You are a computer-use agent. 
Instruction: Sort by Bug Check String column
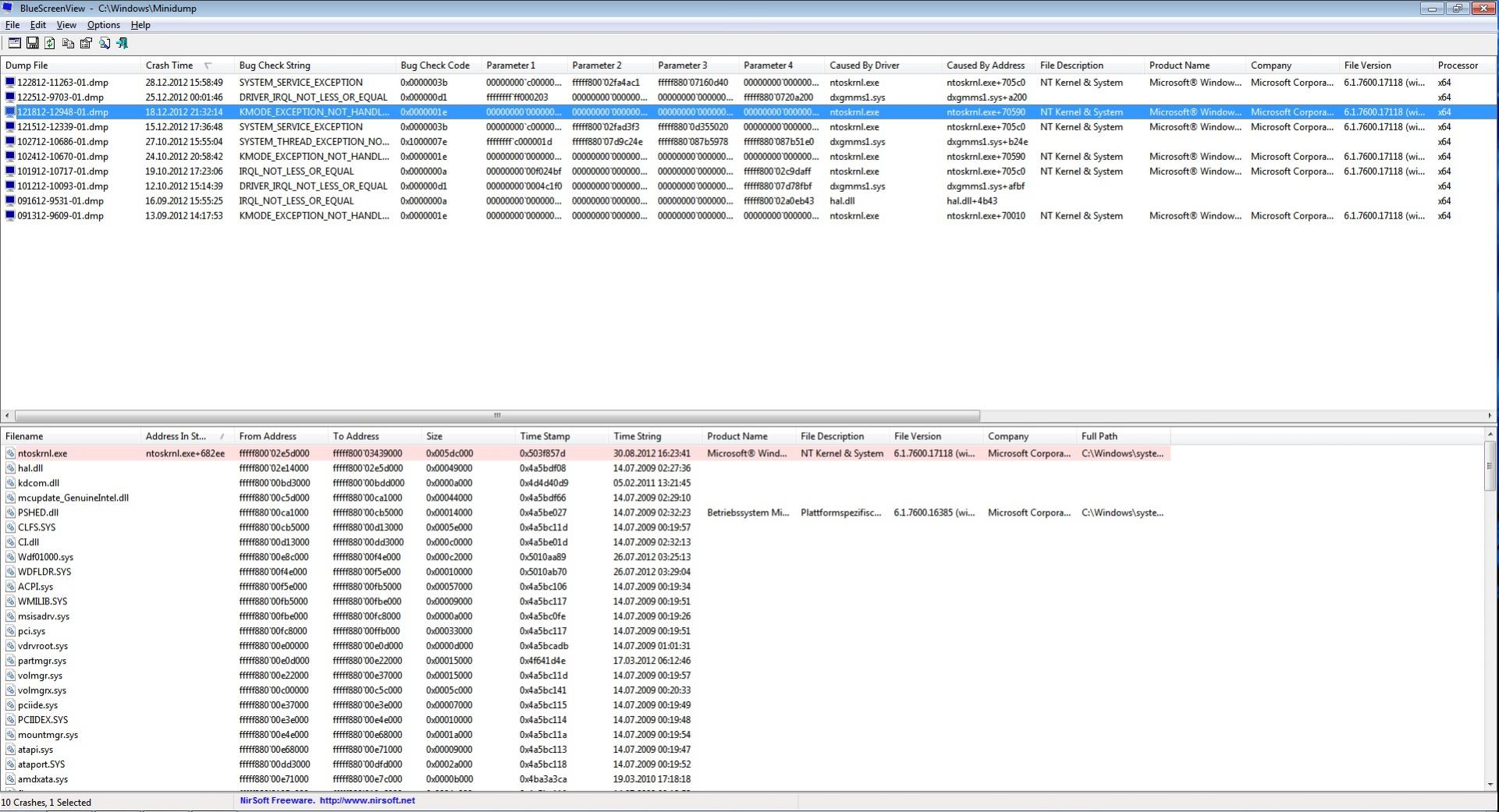click(314, 66)
